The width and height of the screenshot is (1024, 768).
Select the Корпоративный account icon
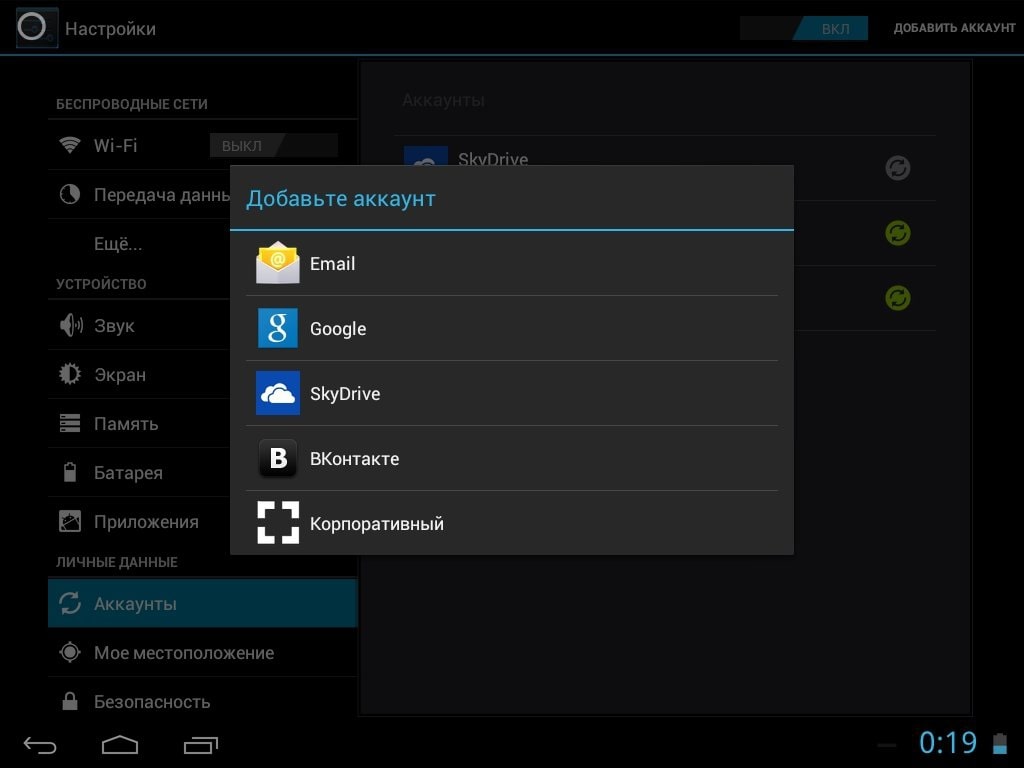tap(278, 523)
